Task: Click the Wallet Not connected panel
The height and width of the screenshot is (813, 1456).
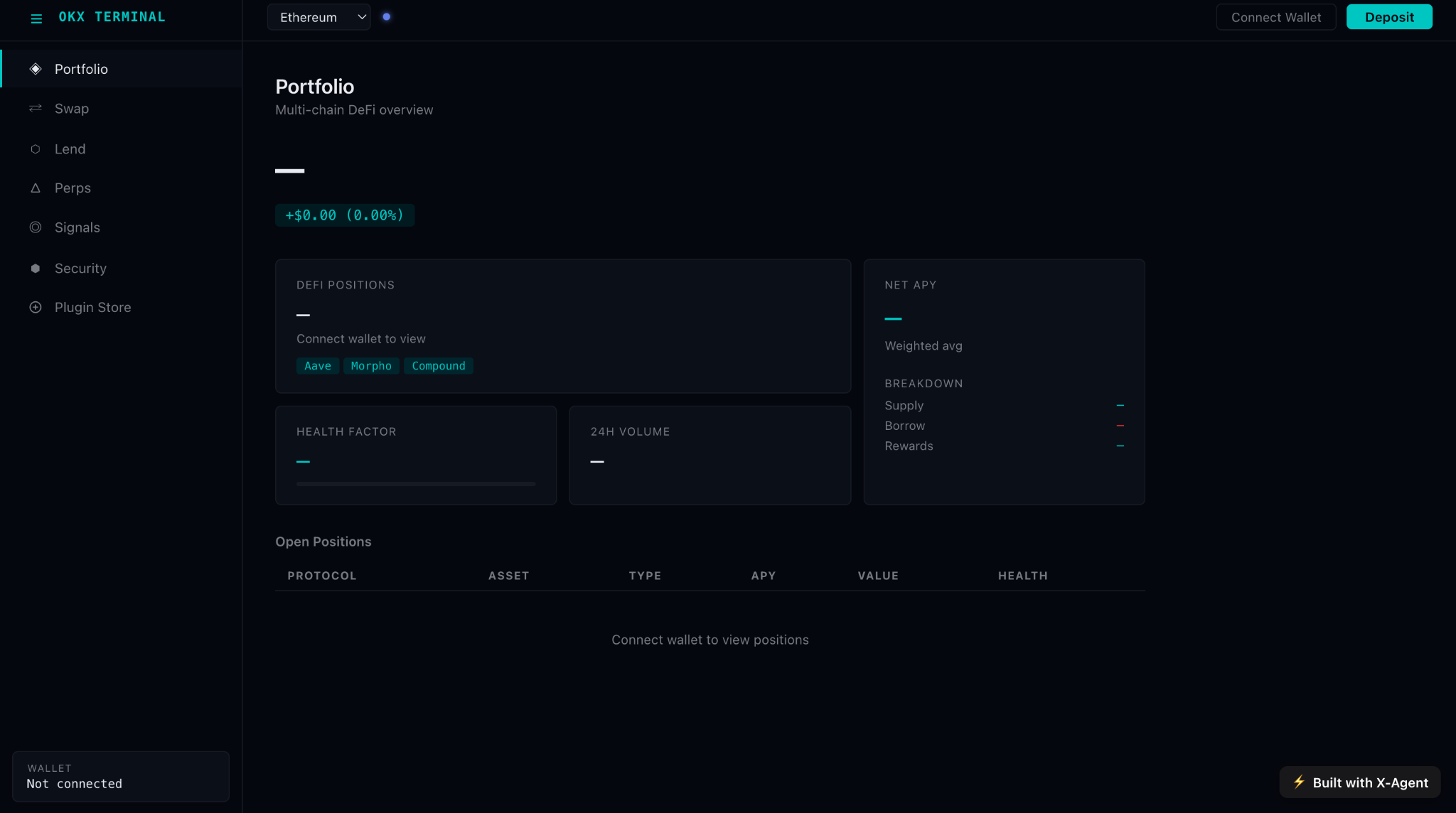Action: tap(121, 776)
